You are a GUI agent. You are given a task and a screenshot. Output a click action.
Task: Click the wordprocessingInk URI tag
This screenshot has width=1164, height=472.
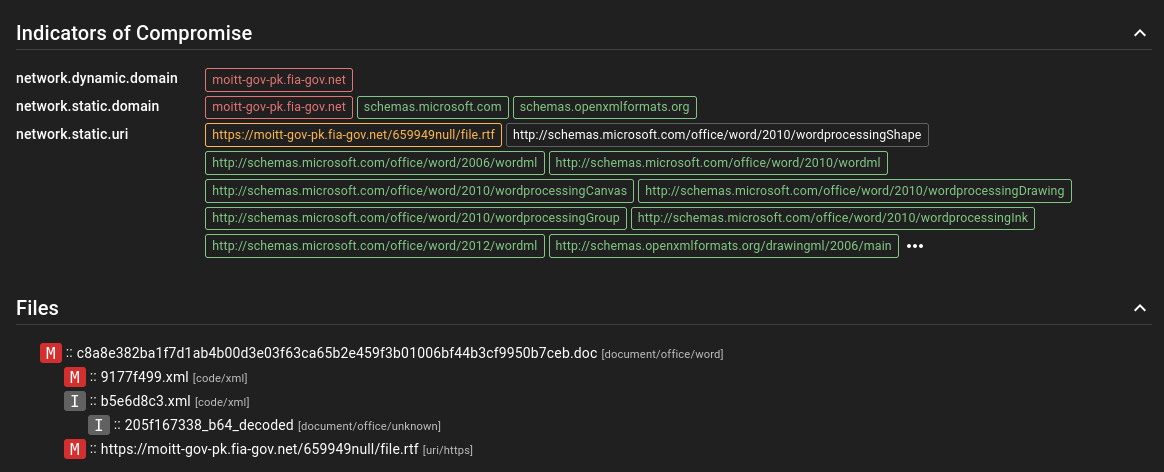(833, 218)
